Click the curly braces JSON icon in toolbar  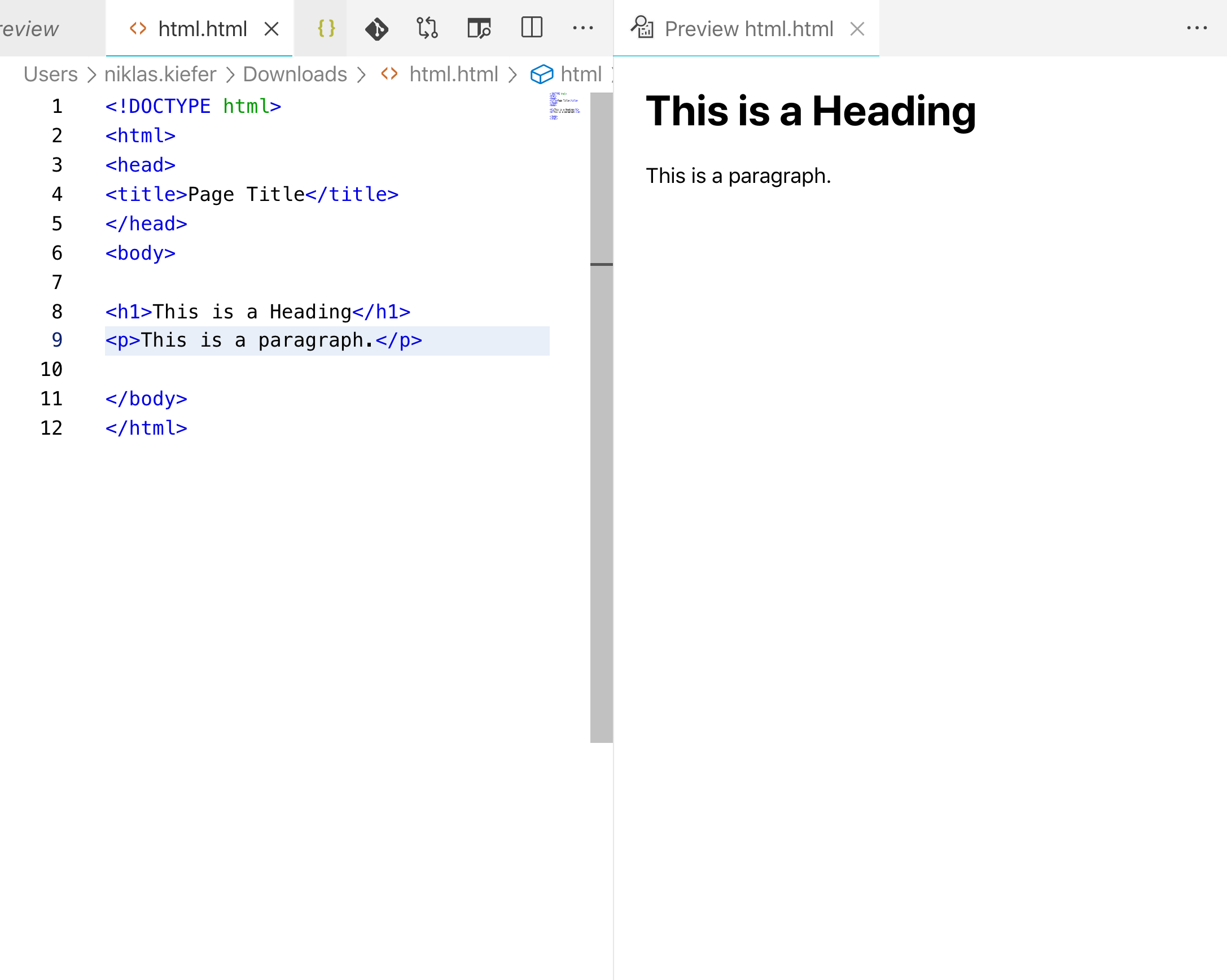326,28
